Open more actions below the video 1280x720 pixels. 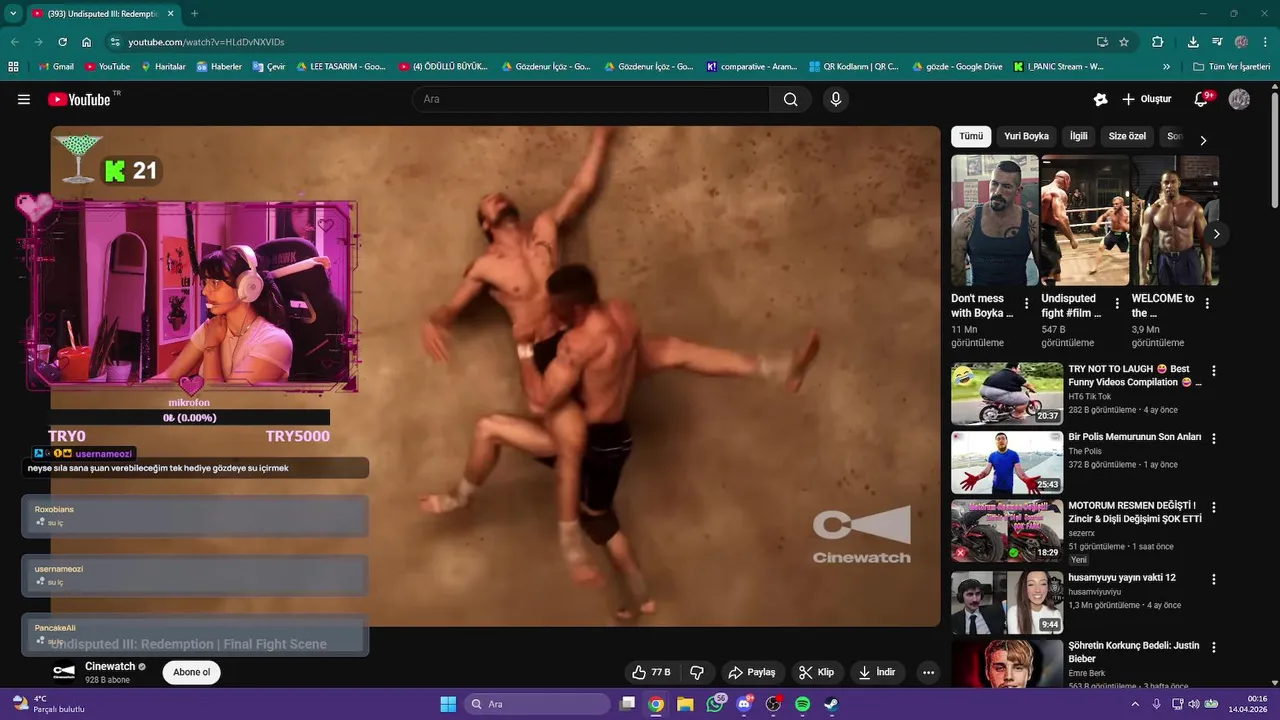[x=928, y=672]
